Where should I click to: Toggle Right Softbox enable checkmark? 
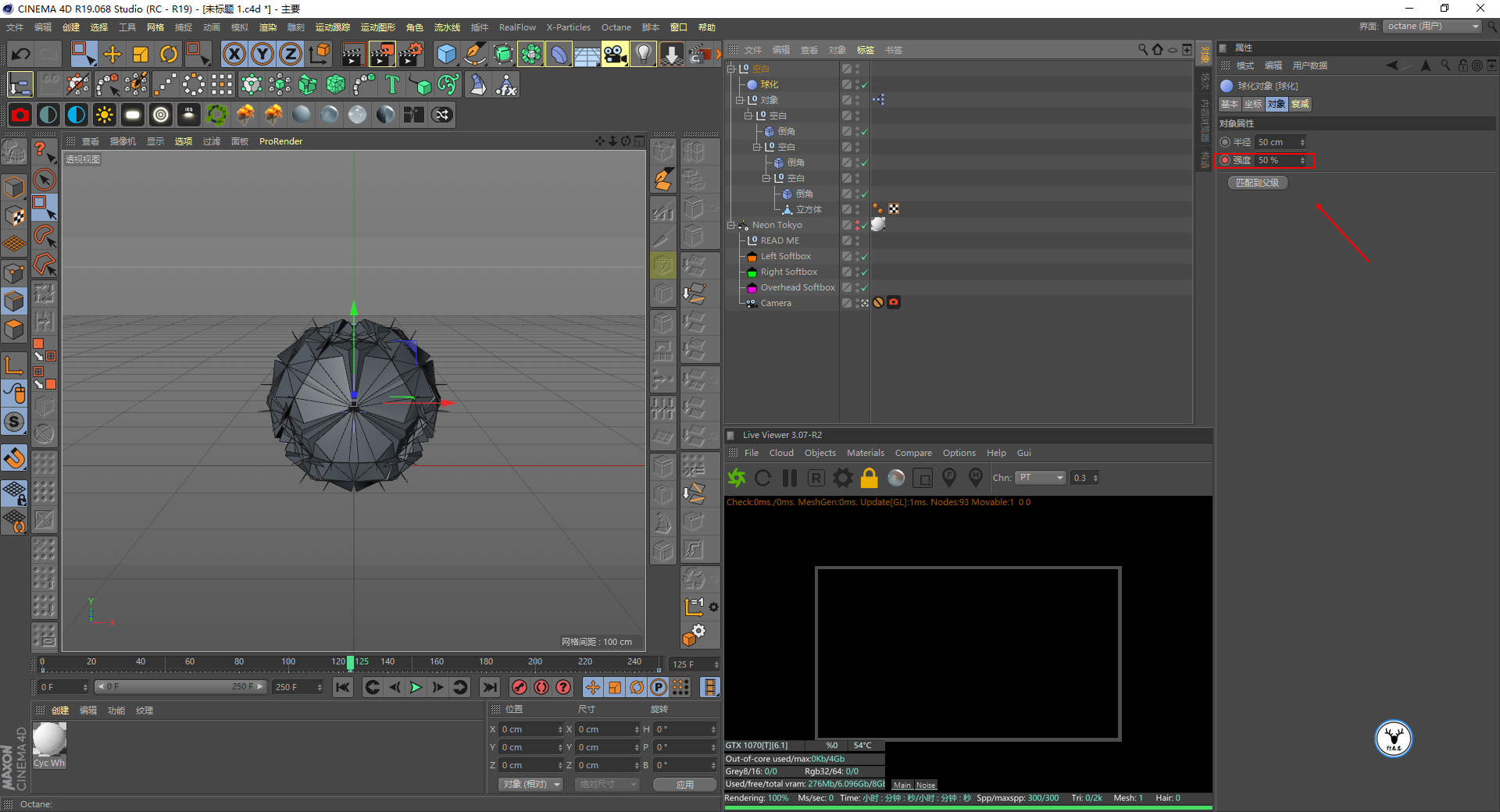pos(865,272)
